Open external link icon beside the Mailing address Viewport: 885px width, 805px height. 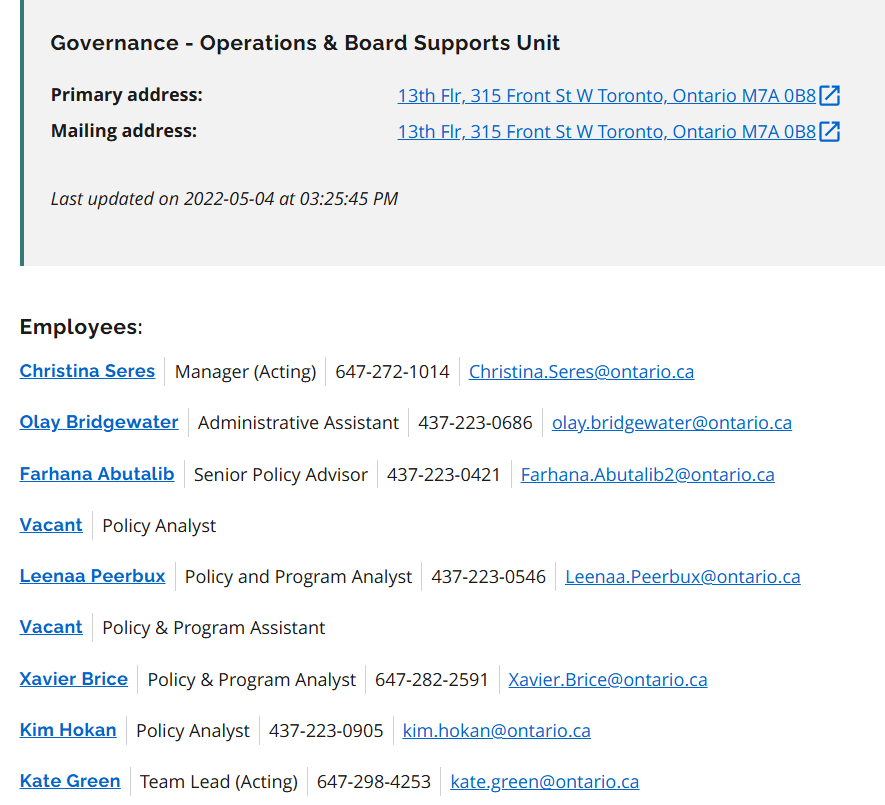click(x=829, y=132)
